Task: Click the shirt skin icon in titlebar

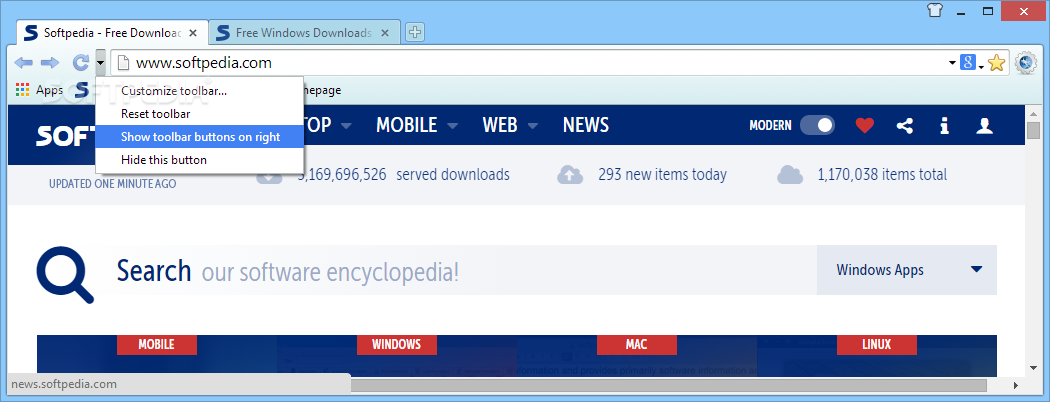Action: point(935,9)
